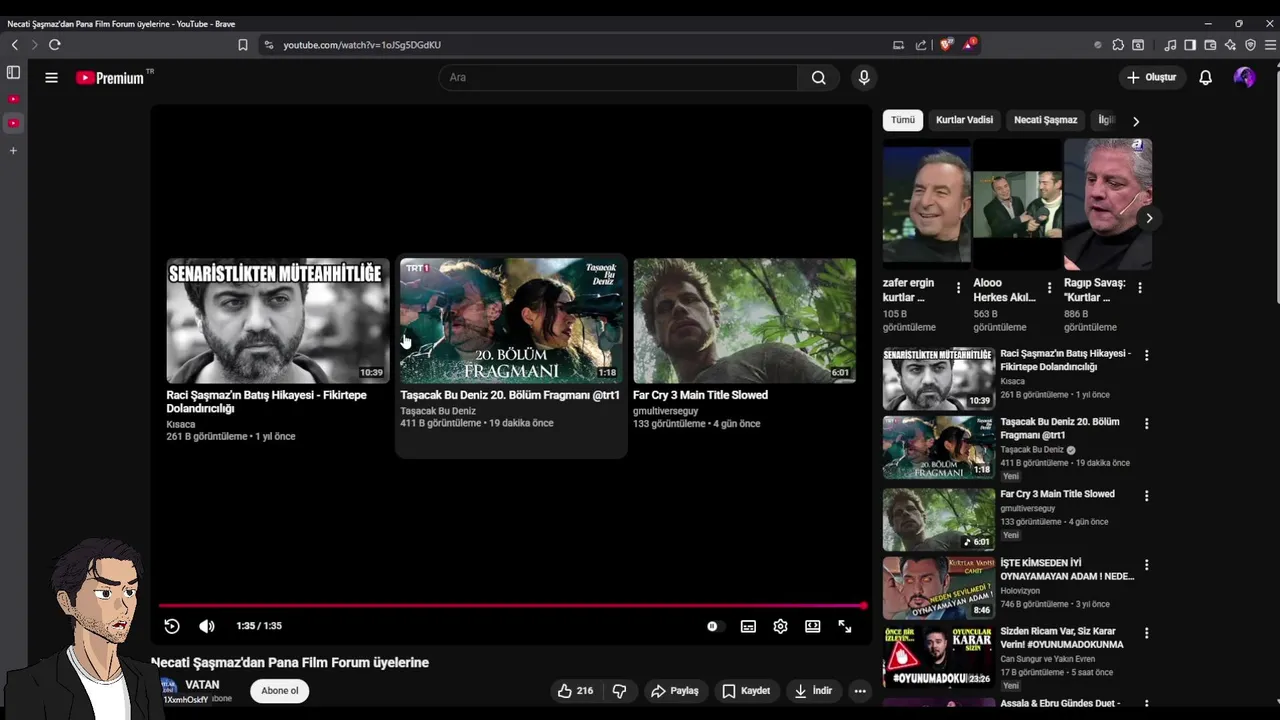The width and height of the screenshot is (1280, 720).
Task: Like the video with 216 likes
Action: coord(576,691)
